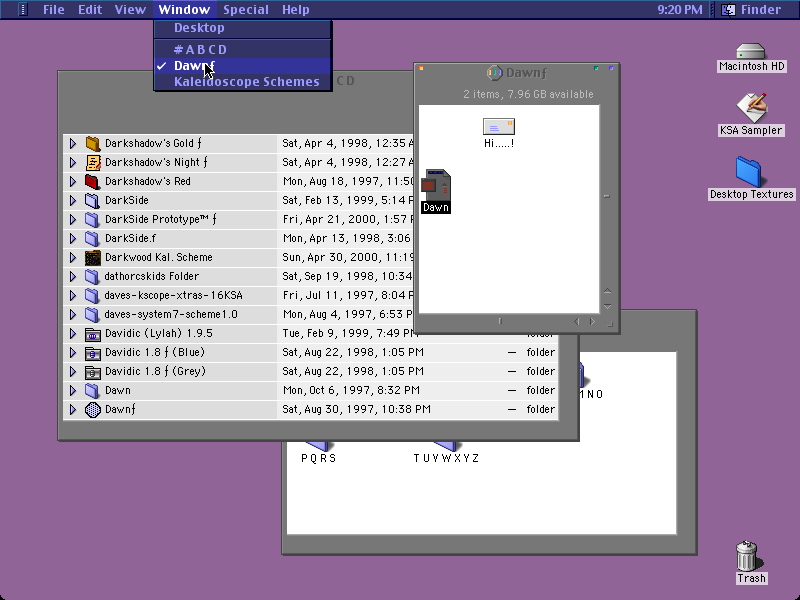800x600 pixels.
Task: Select the Dawn folder icon in the list
Action: tap(92, 391)
